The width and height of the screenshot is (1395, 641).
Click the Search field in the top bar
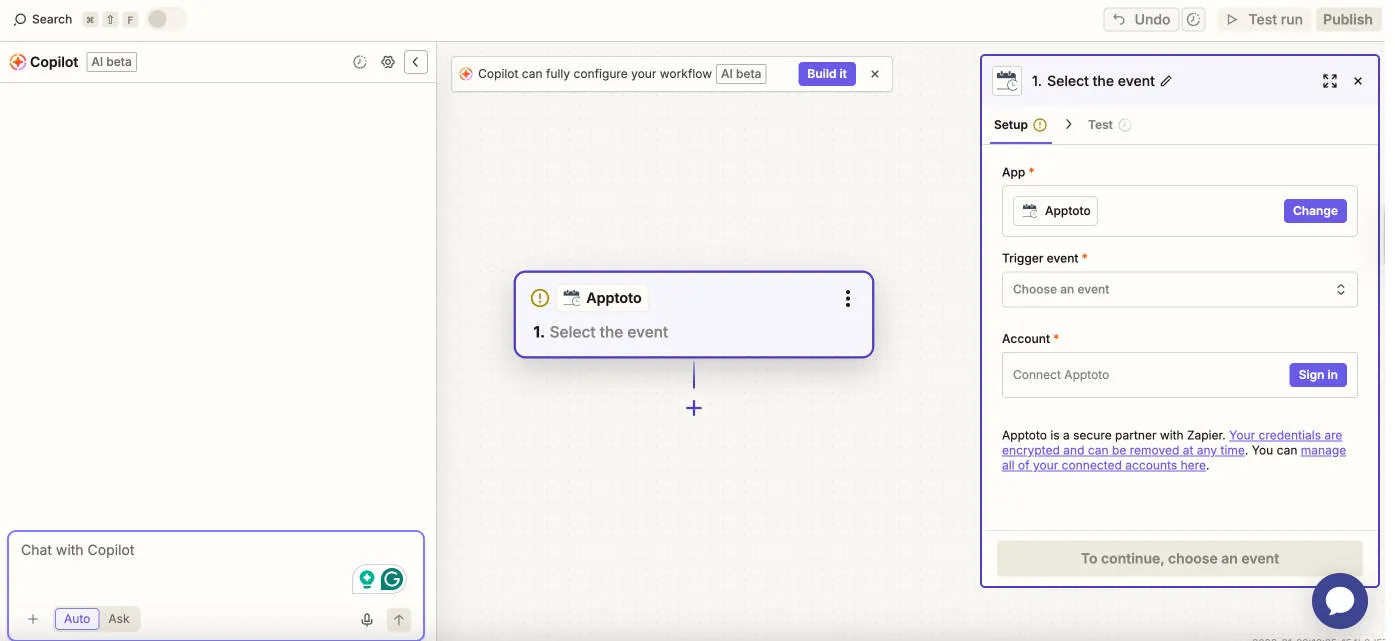tap(50, 18)
